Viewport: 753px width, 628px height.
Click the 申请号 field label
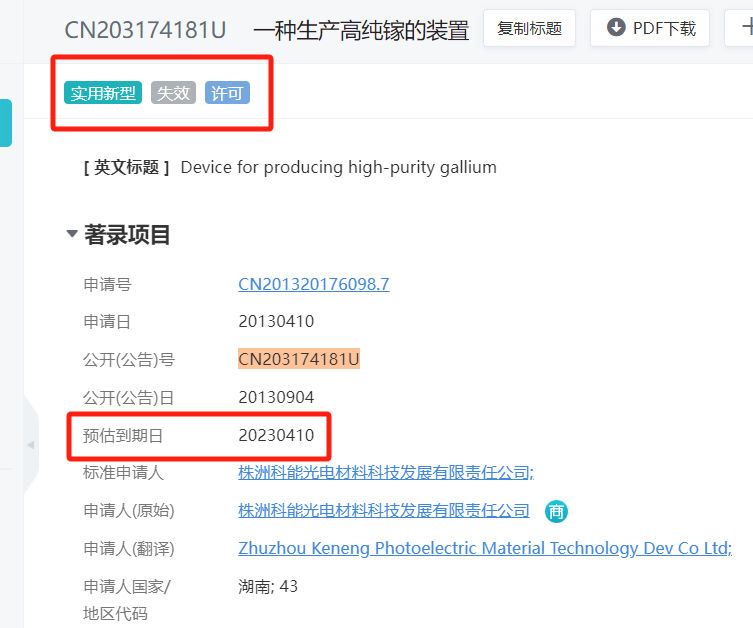tap(107, 284)
